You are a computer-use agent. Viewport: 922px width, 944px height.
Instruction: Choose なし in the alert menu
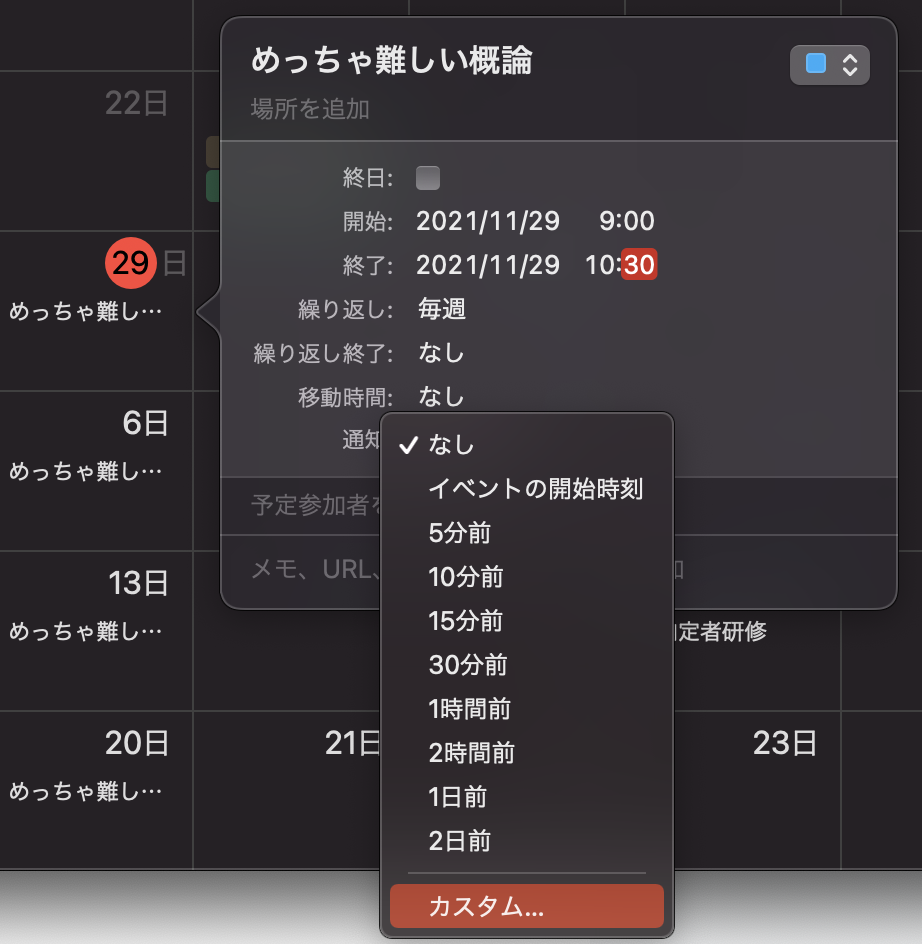pos(451,445)
